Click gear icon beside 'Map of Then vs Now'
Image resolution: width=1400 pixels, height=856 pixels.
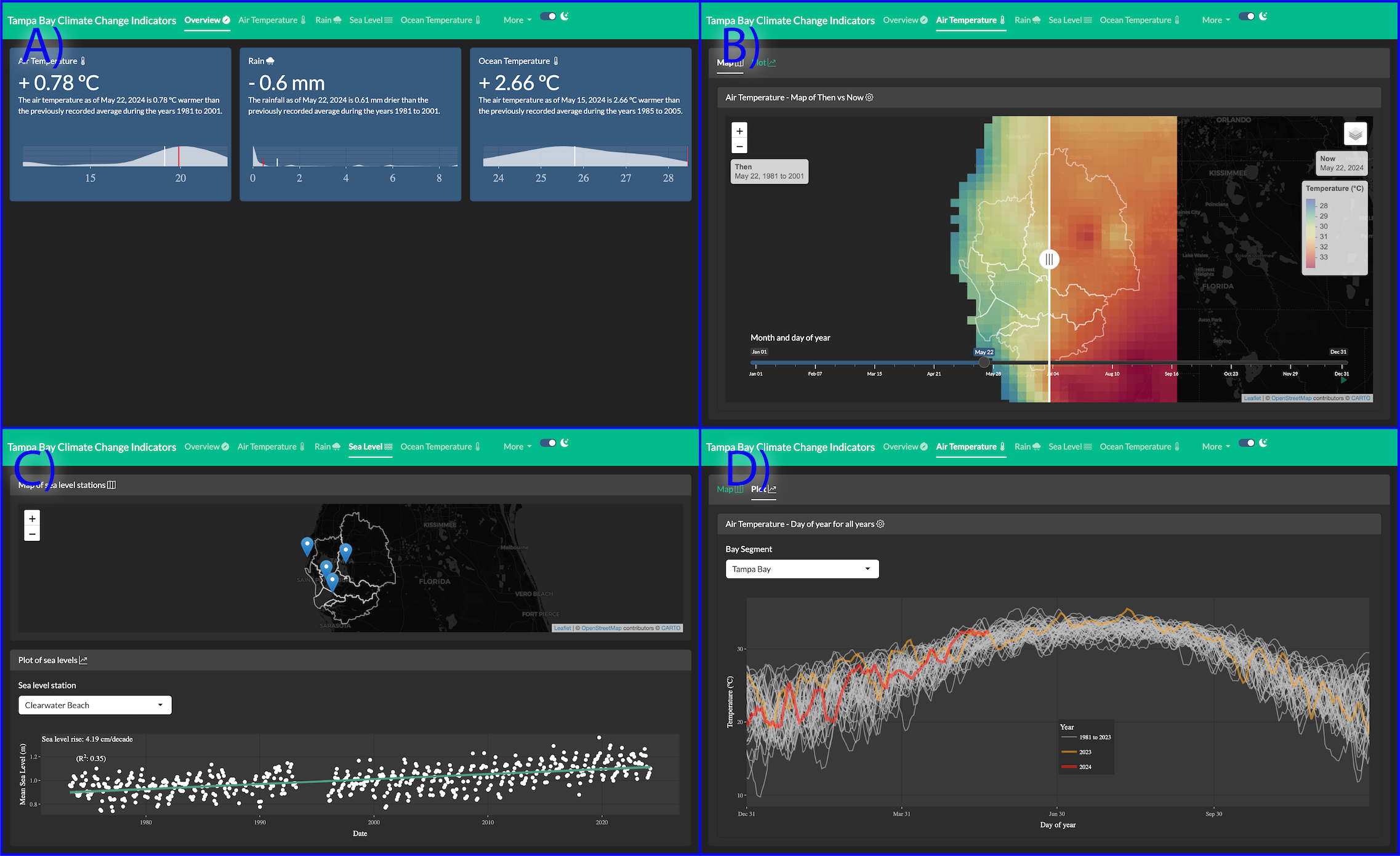point(869,97)
